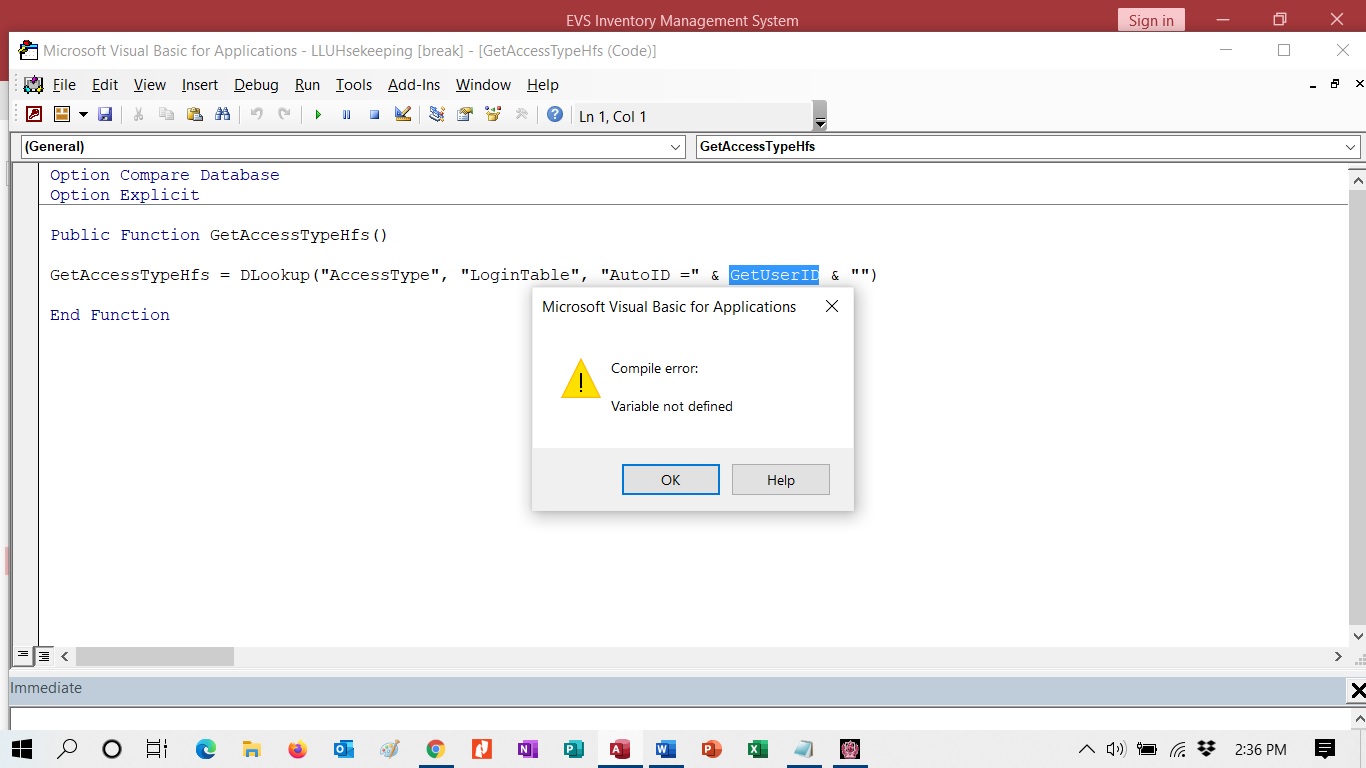Click the green Run Sub play icon
Screen dimensions: 1366x768
pos(318,115)
